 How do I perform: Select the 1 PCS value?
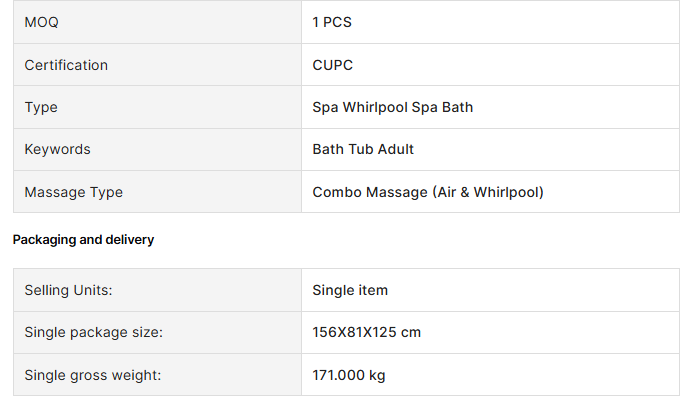(x=332, y=22)
